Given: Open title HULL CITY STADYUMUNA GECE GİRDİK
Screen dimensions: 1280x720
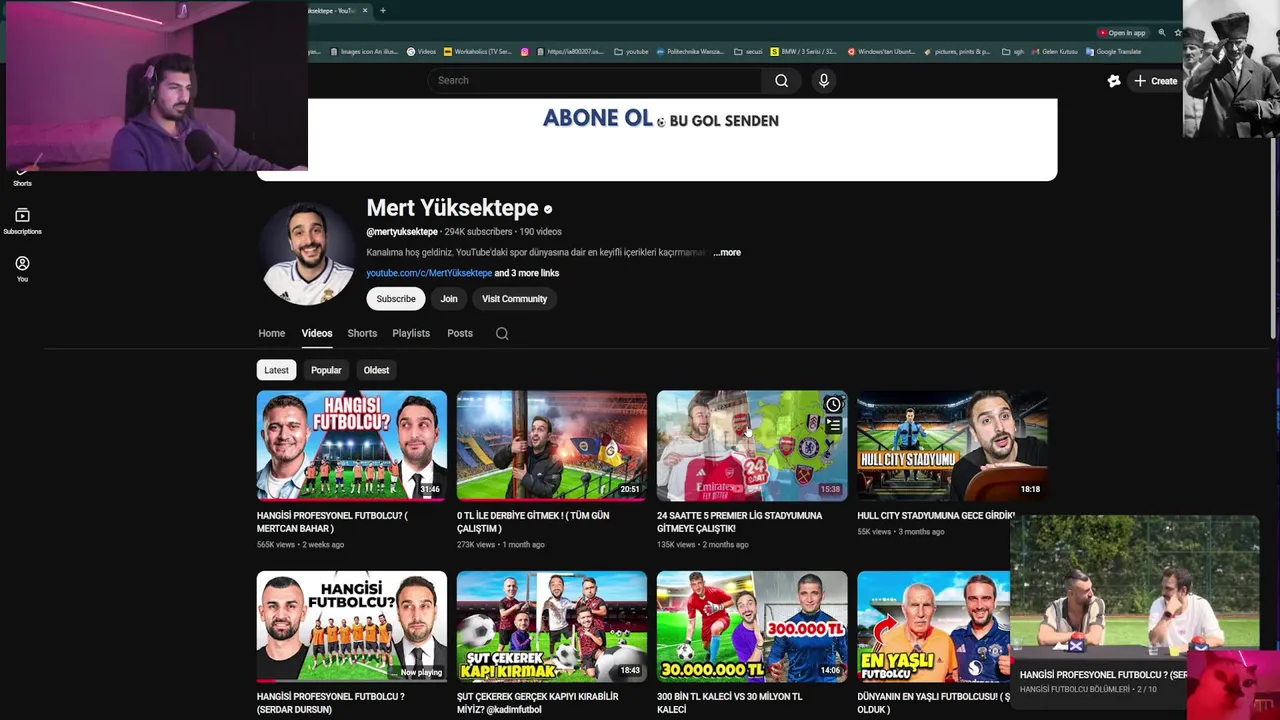Looking at the screenshot, I should coord(936,516).
